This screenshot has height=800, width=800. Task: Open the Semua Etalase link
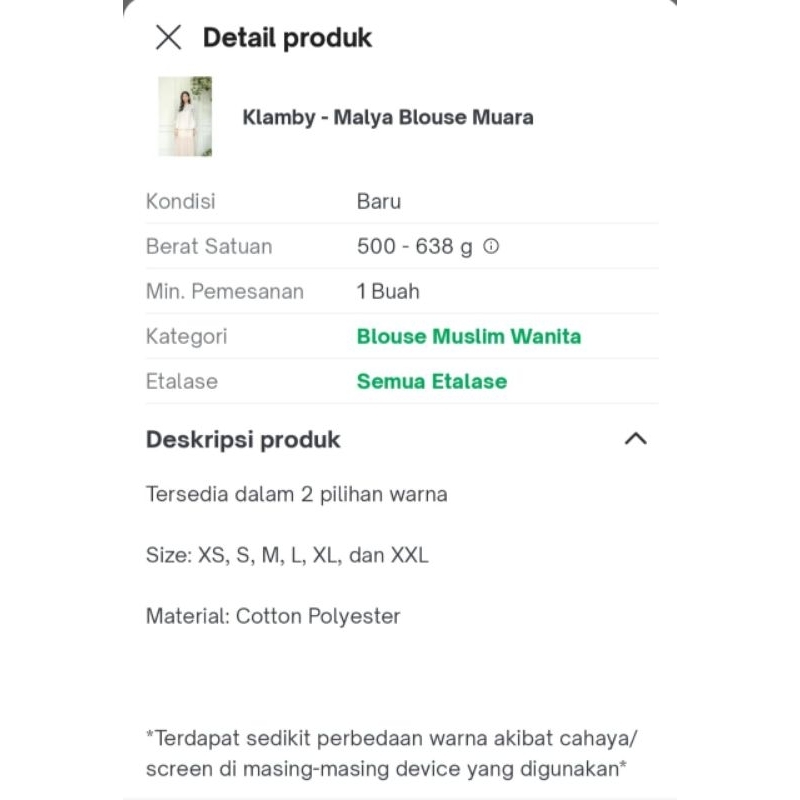point(431,381)
